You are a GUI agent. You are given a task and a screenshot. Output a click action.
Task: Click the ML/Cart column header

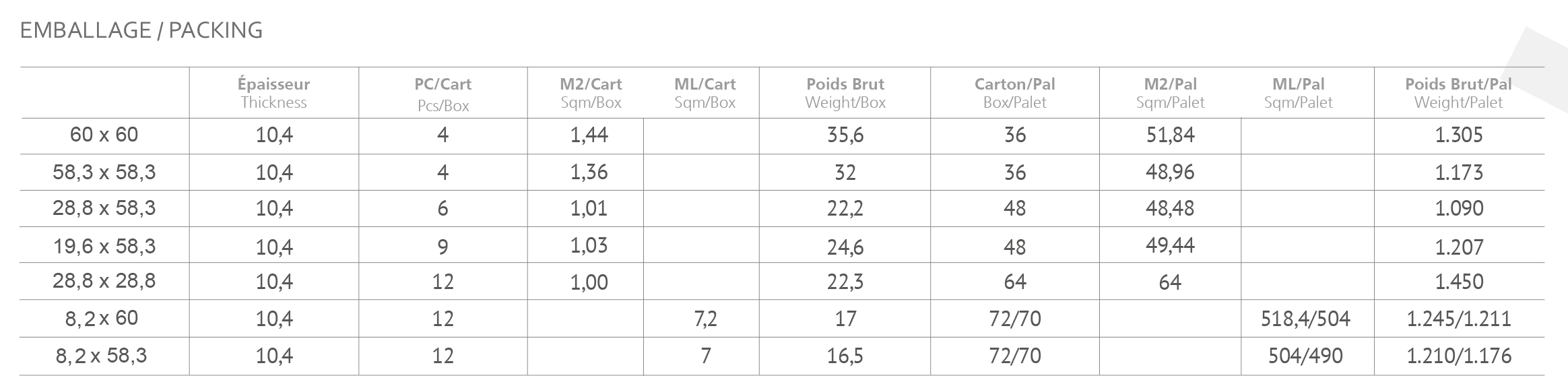[705, 93]
